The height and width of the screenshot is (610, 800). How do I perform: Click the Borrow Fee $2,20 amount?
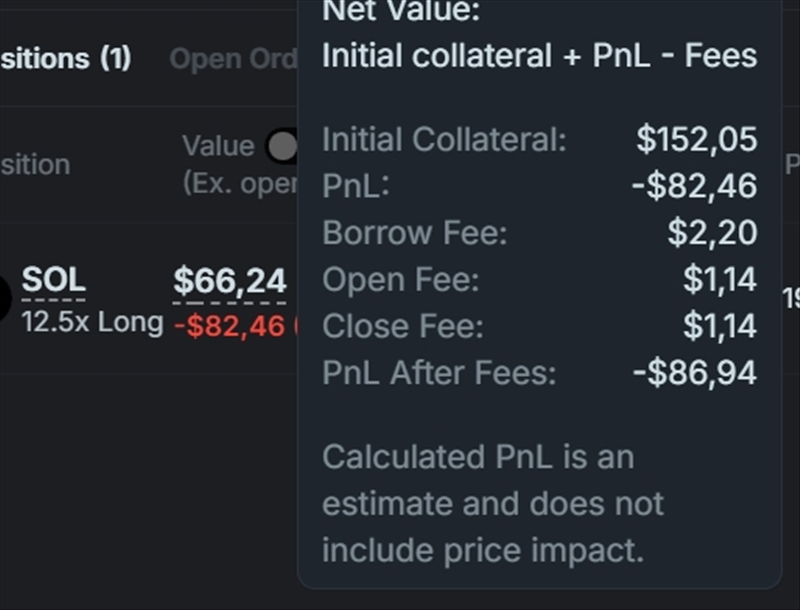tap(712, 233)
